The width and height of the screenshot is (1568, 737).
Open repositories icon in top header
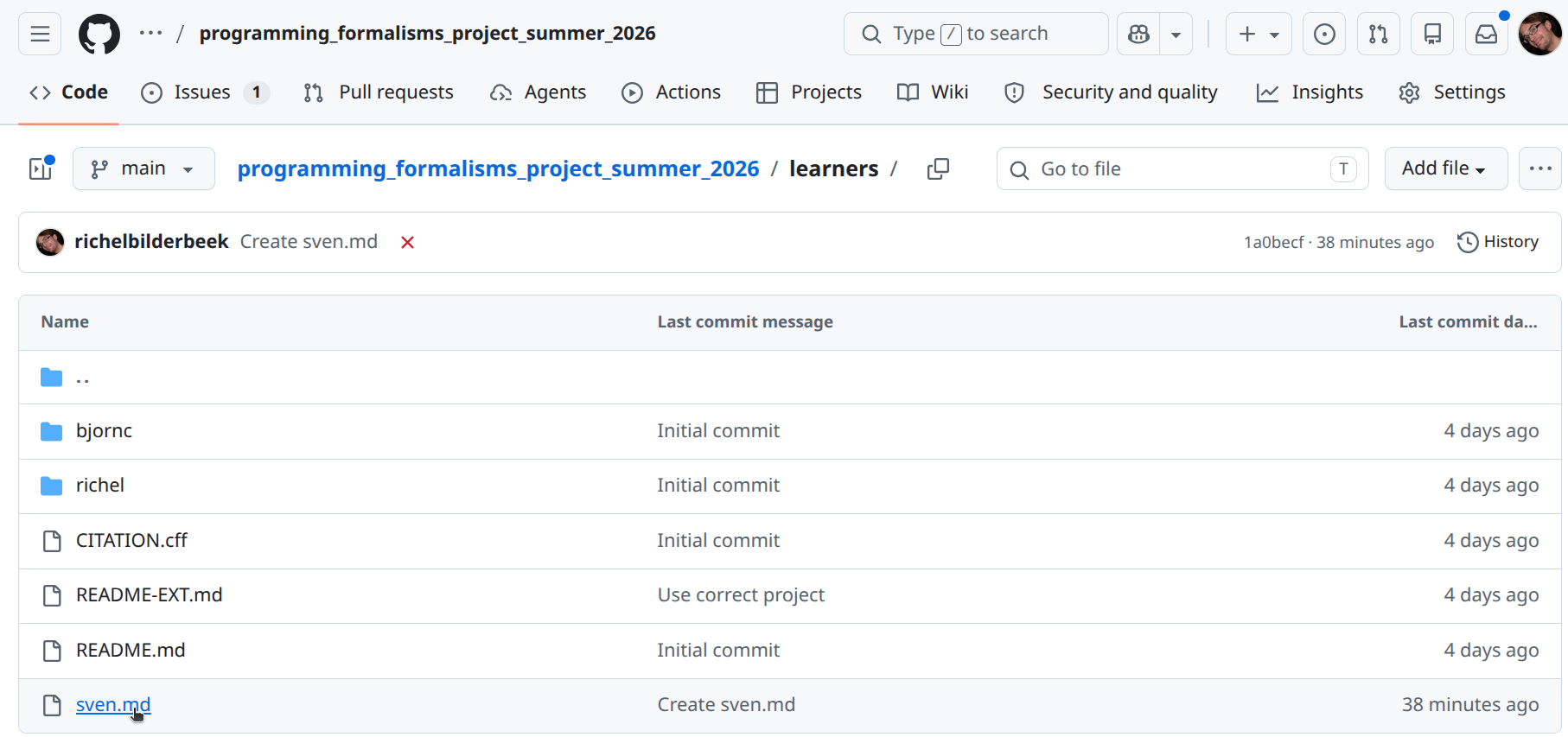pos(1432,34)
